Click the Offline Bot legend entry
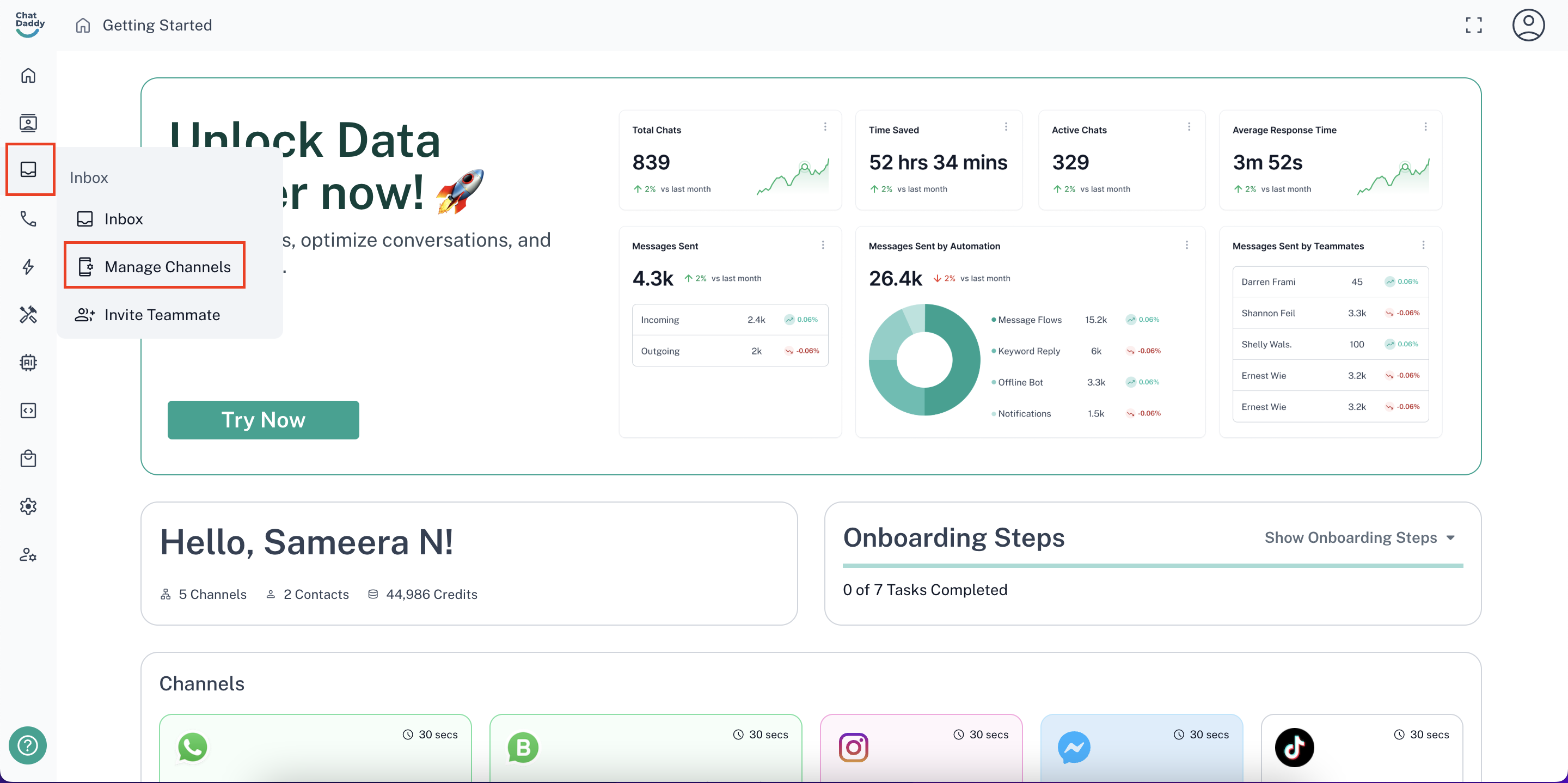 point(1016,382)
